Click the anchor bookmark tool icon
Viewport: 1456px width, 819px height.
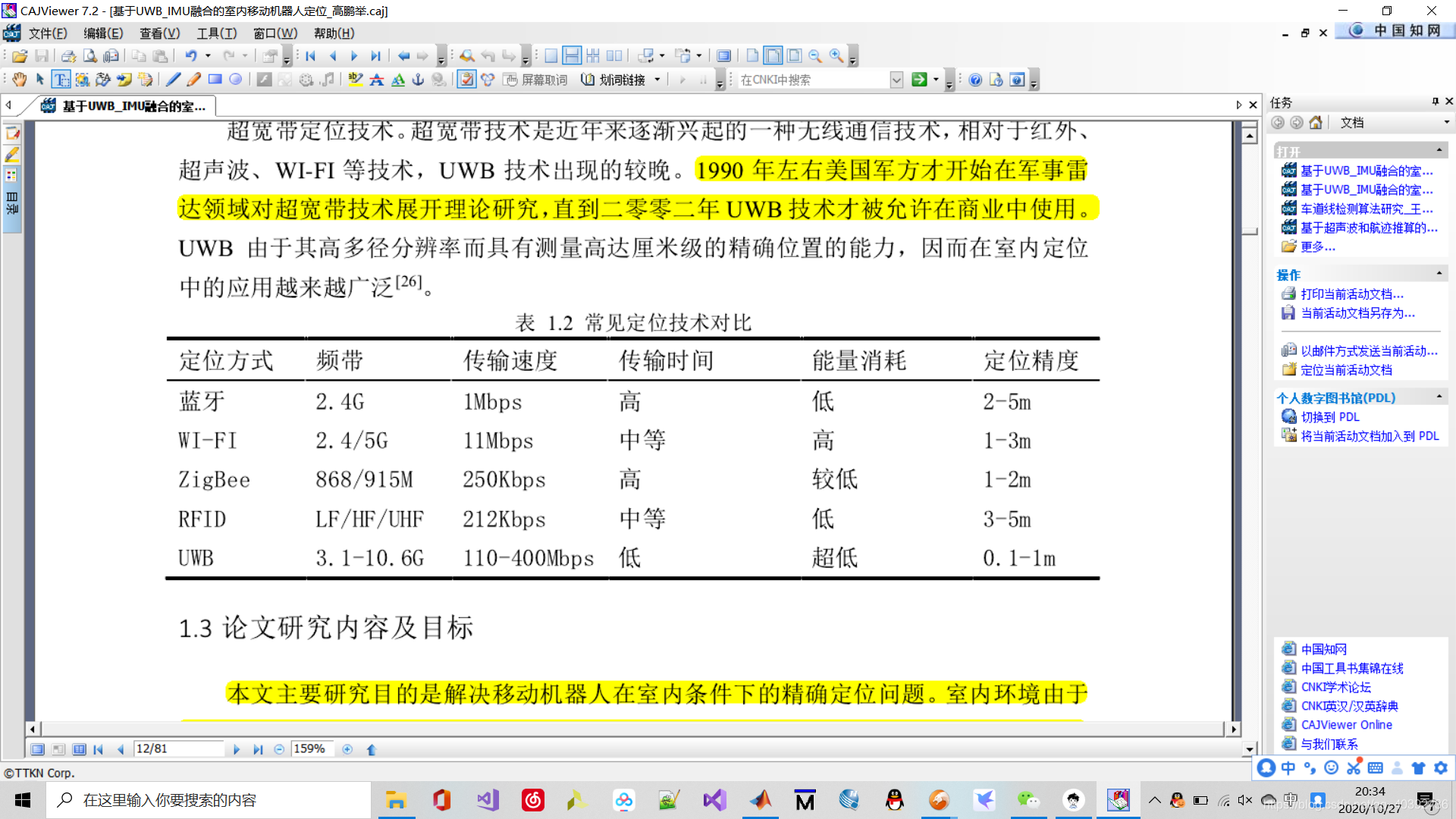[418, 80]
